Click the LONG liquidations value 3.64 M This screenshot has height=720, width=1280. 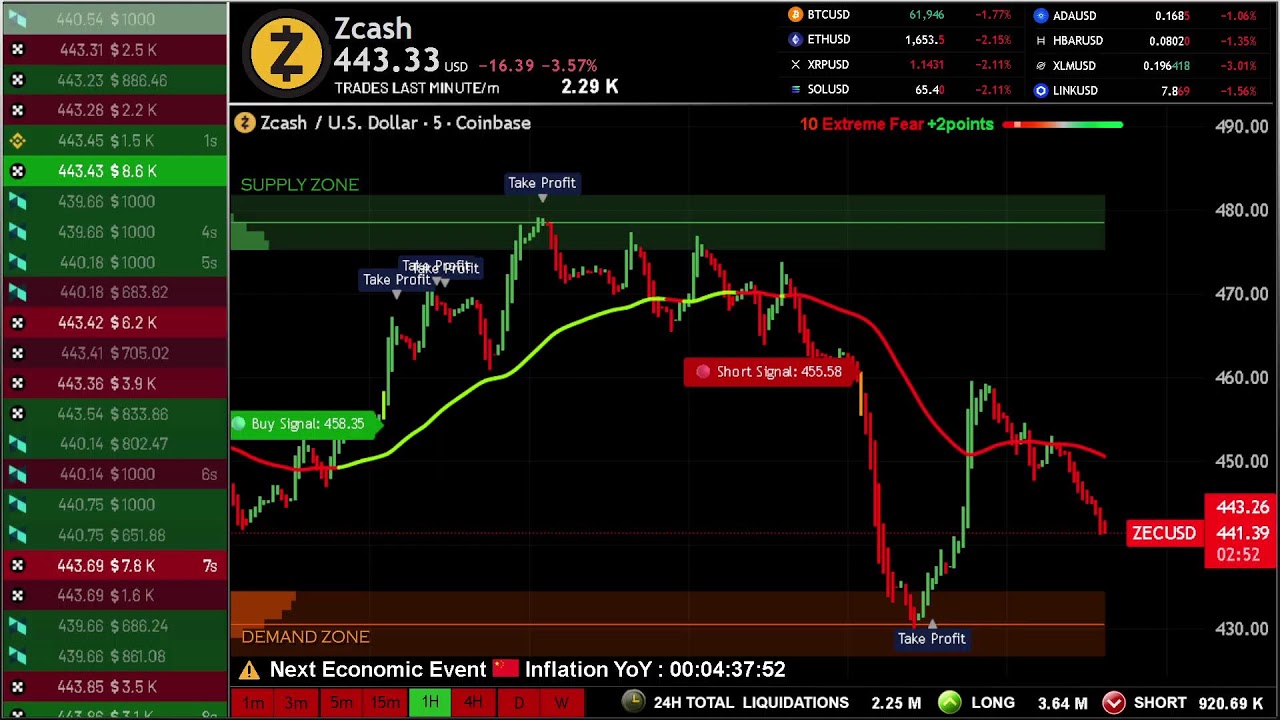coord(1062,703)
